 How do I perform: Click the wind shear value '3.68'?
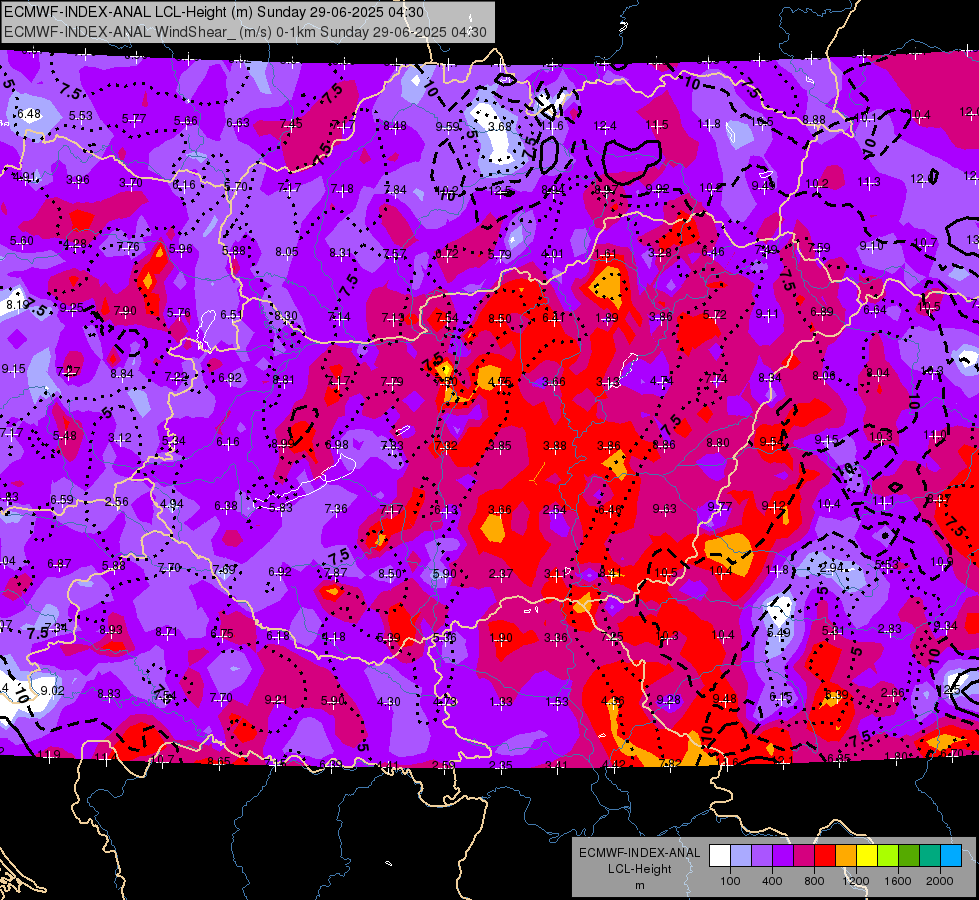point(499,126)
